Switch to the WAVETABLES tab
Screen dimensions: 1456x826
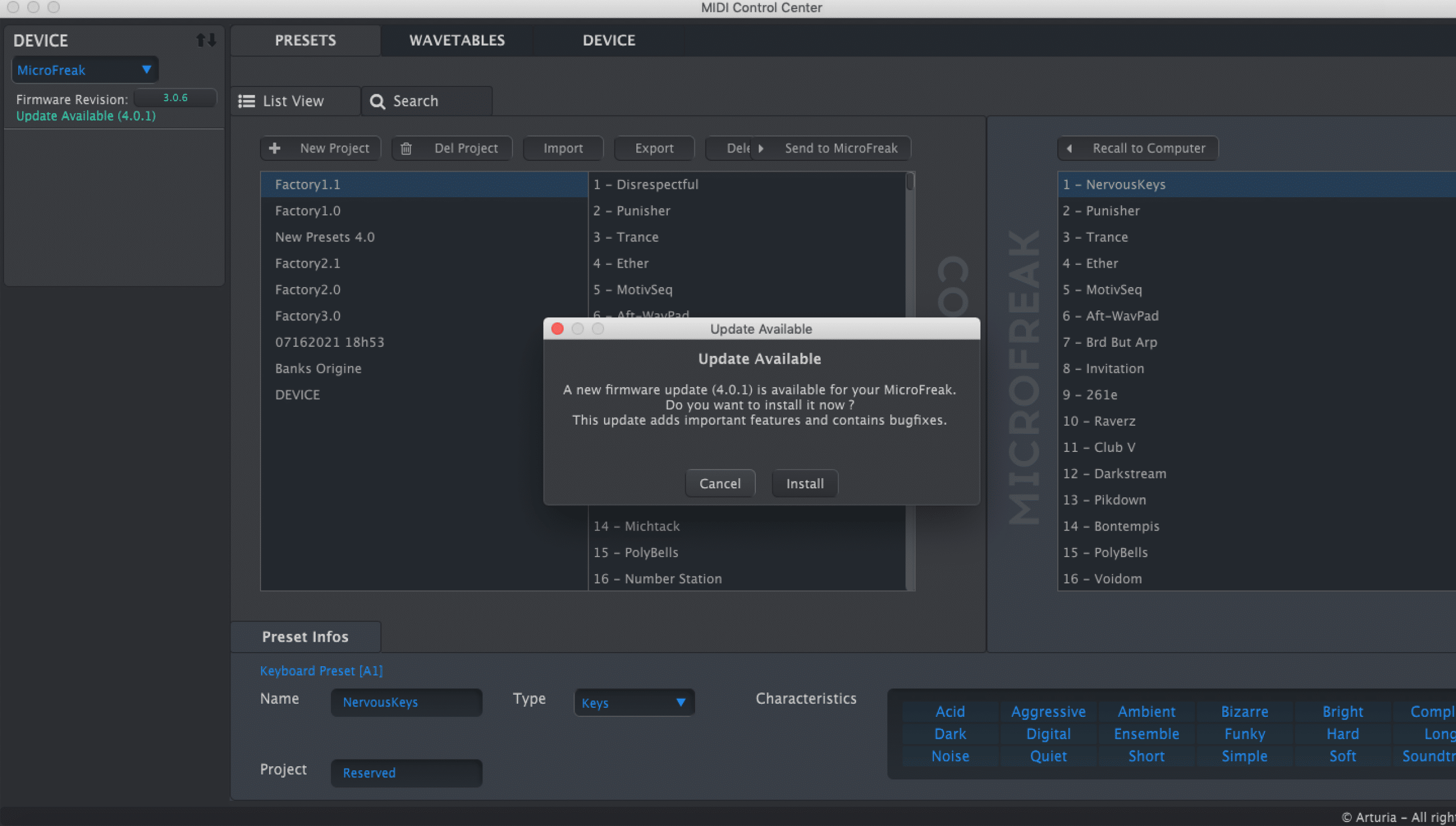457,40
